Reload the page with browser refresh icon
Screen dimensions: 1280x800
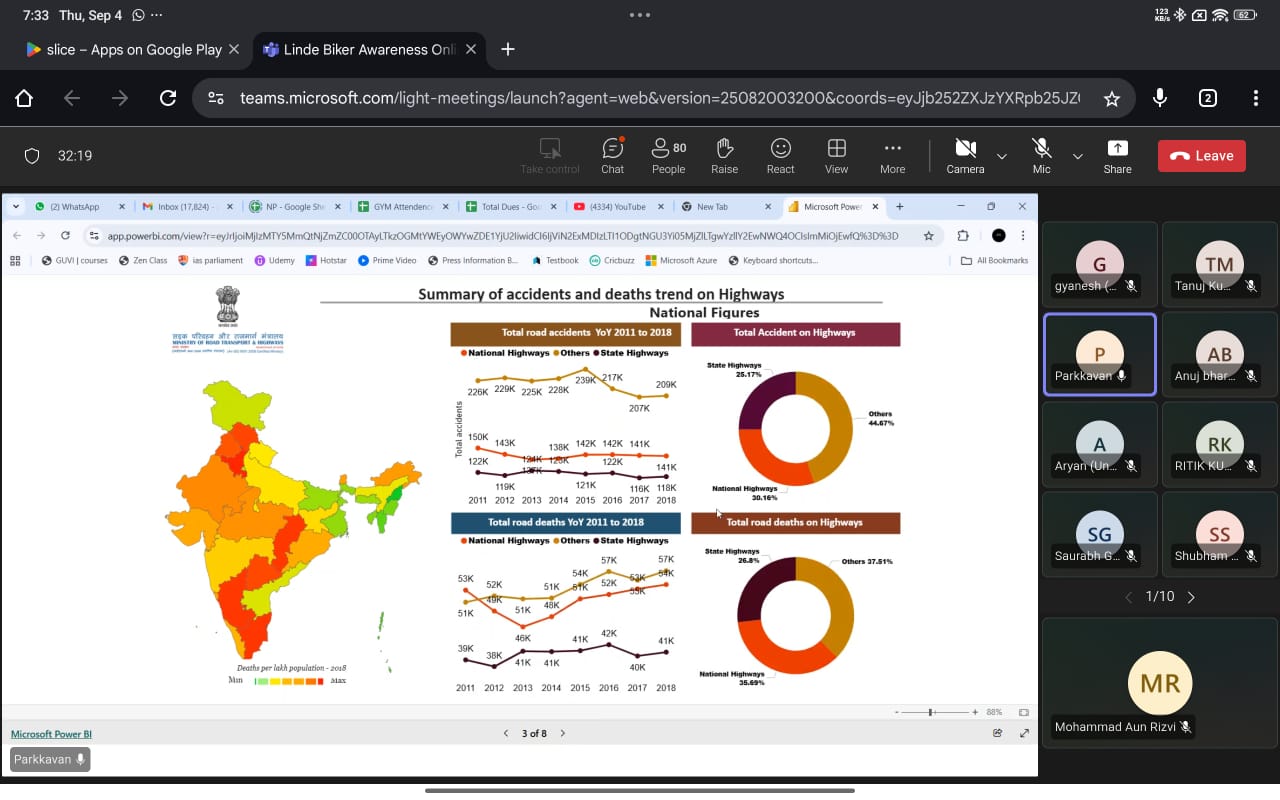pyautogui.click(x=168, y=98)
